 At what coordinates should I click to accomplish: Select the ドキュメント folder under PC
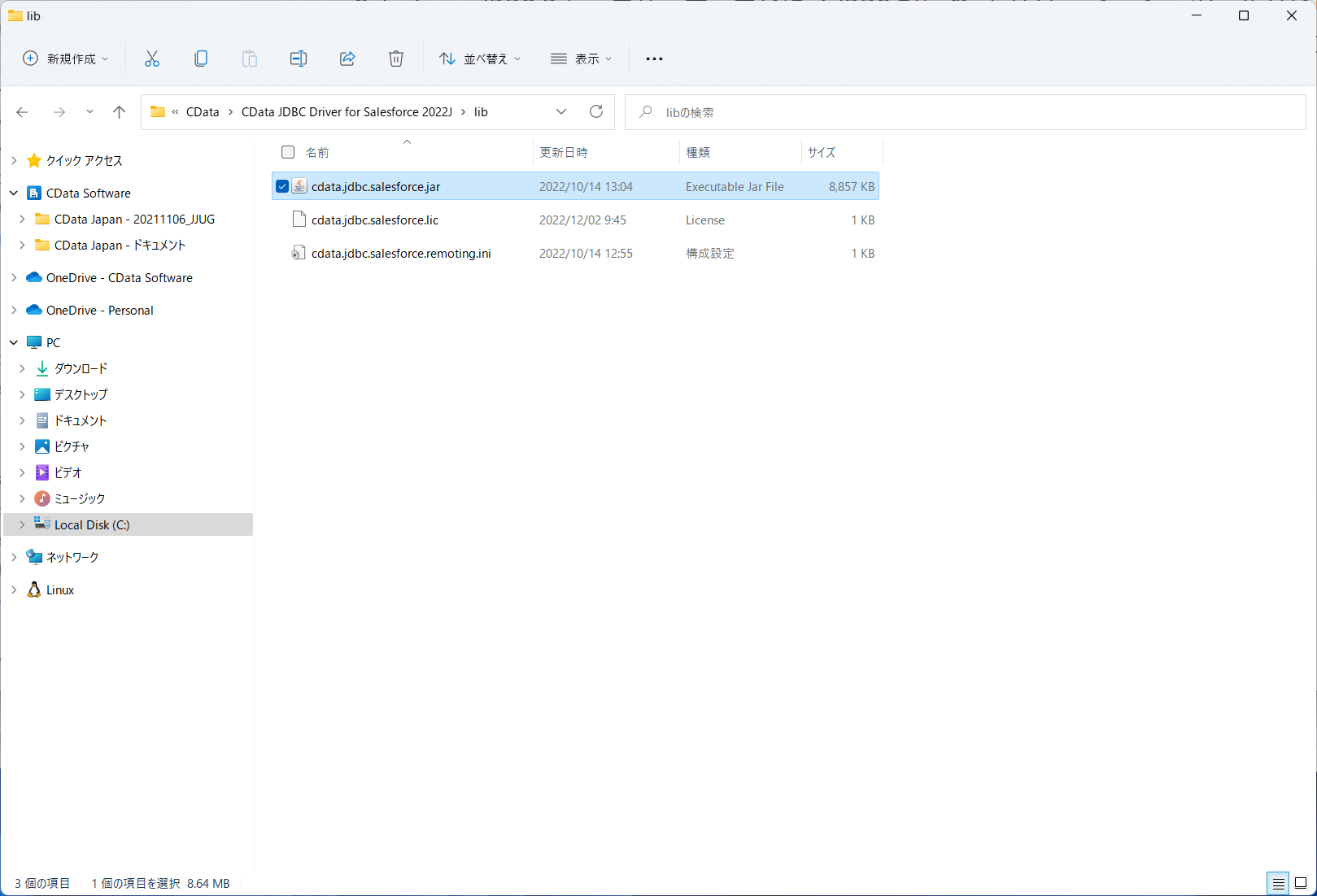(81, 420)
